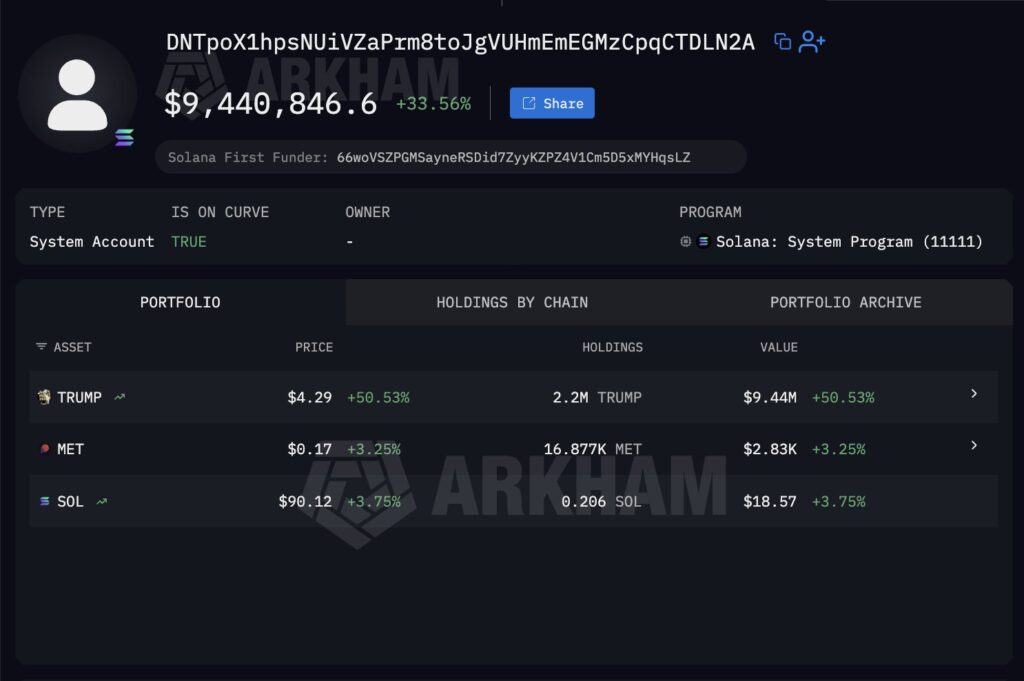Click the trend chart icon next to TRUMP
Screen dimensions: 1024x681
pyautogui.click(x=120, y=397)
